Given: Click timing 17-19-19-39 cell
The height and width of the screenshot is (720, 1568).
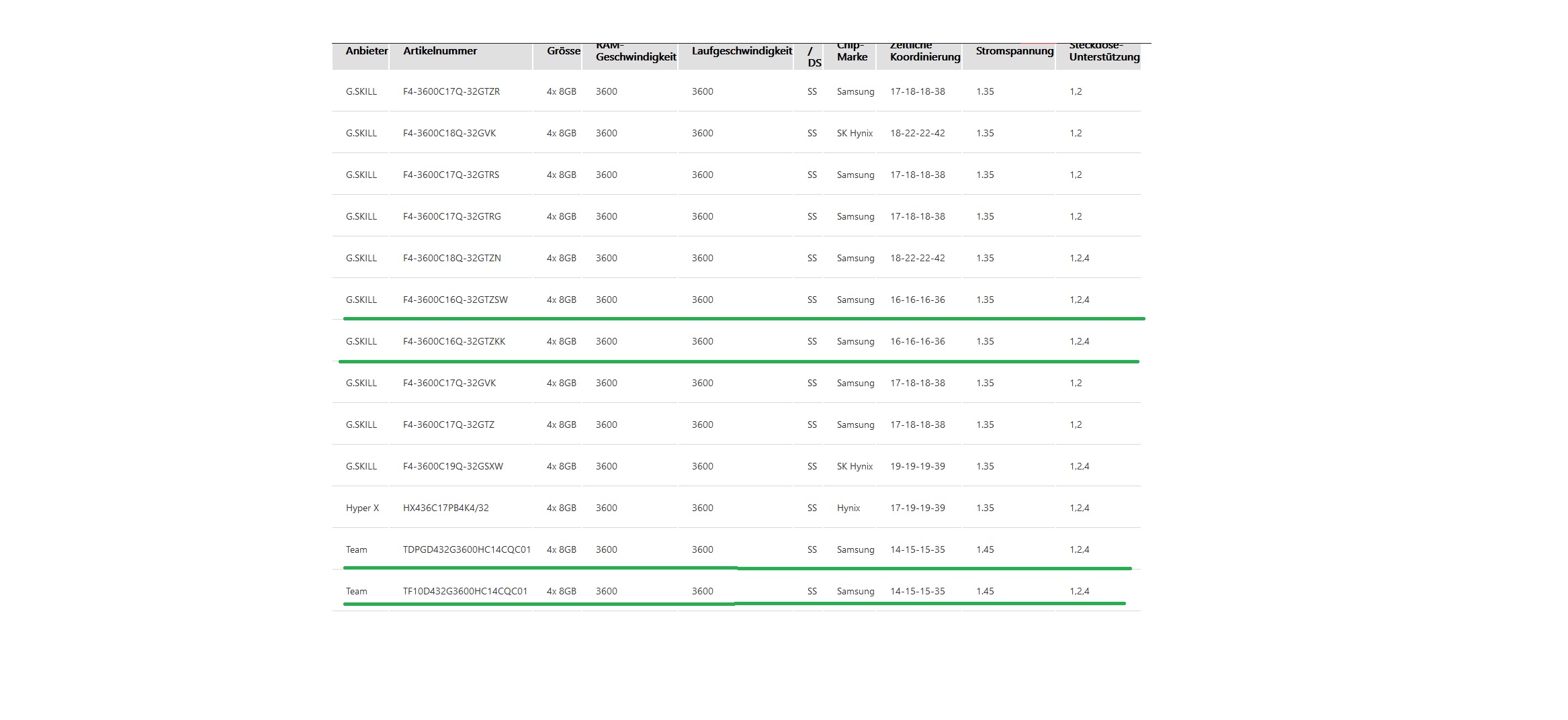Looking at the screenshot, I should (918, 508).
